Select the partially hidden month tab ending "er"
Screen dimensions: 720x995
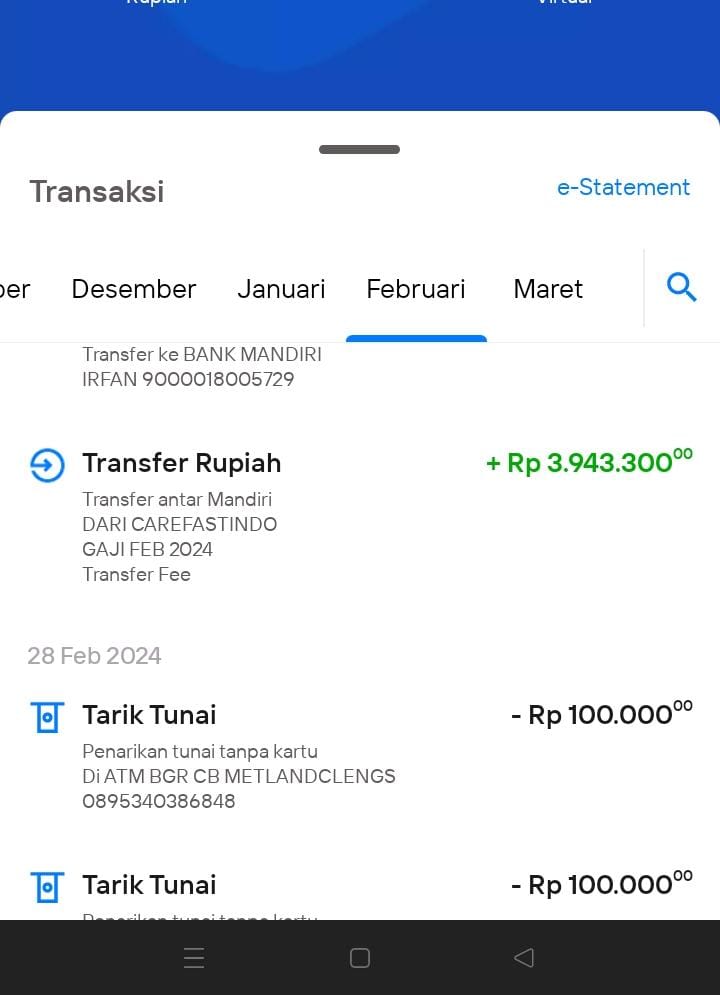[x=15, y=289]
